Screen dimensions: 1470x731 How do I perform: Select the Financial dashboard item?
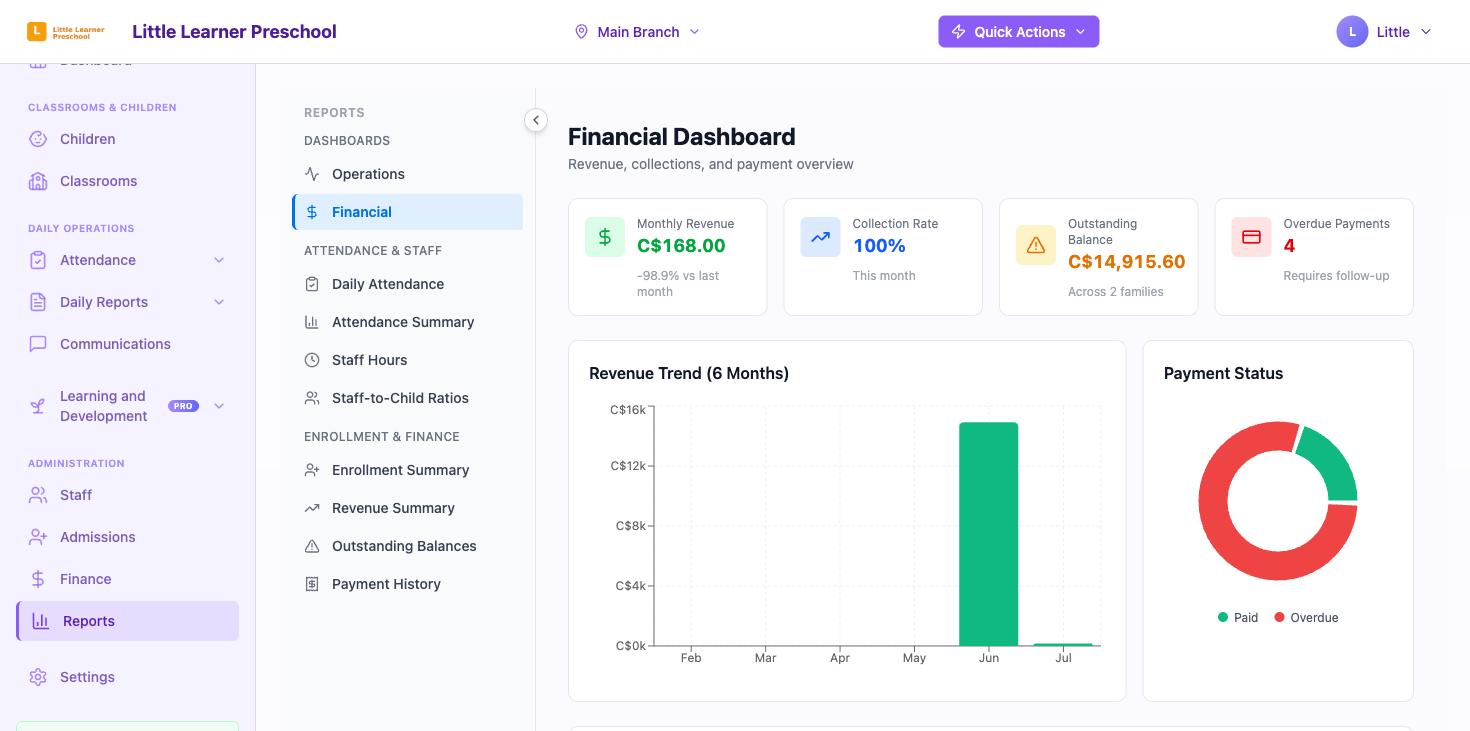pos(408,212)
